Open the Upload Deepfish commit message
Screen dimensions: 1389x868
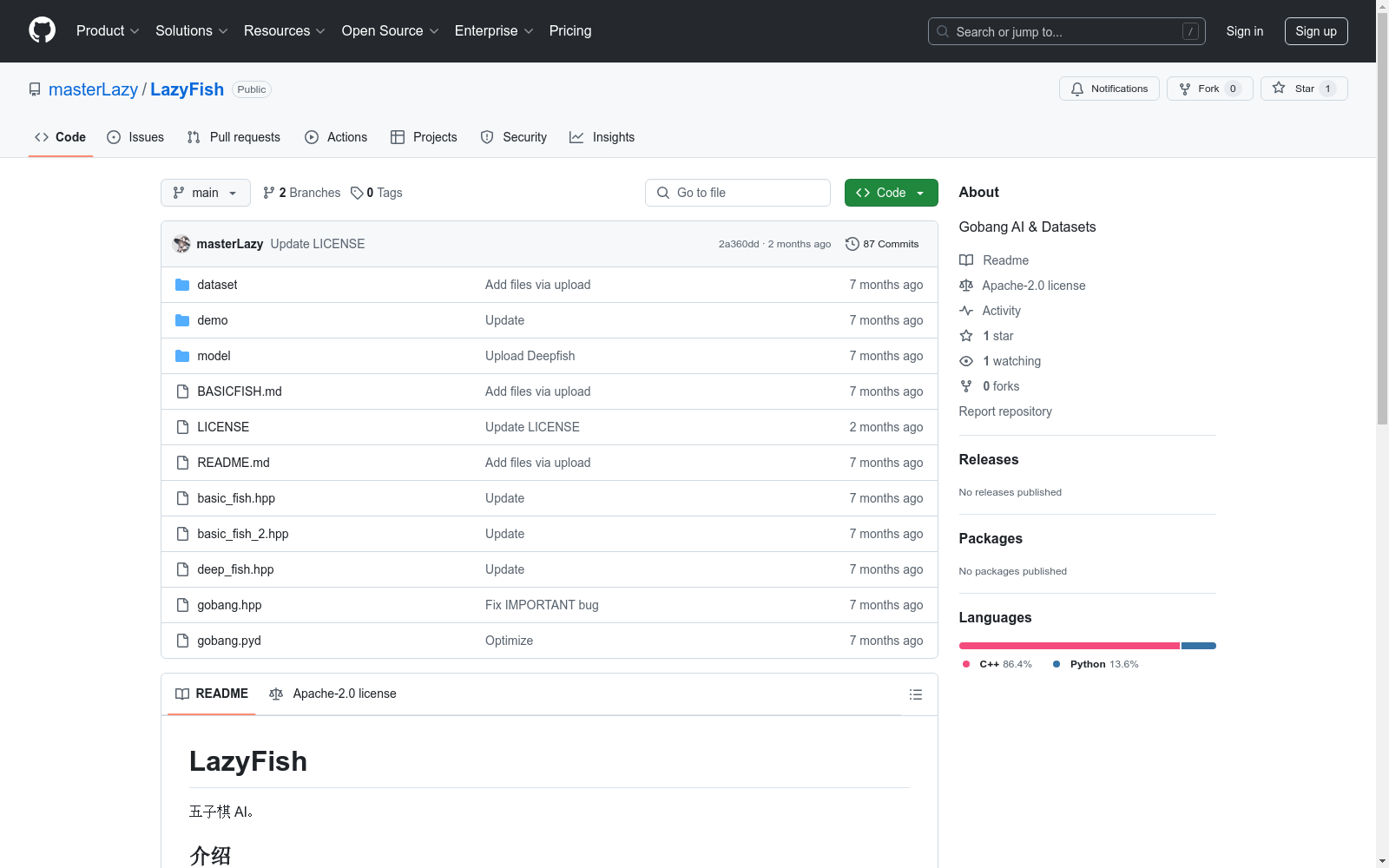click(x=530, y=356)
